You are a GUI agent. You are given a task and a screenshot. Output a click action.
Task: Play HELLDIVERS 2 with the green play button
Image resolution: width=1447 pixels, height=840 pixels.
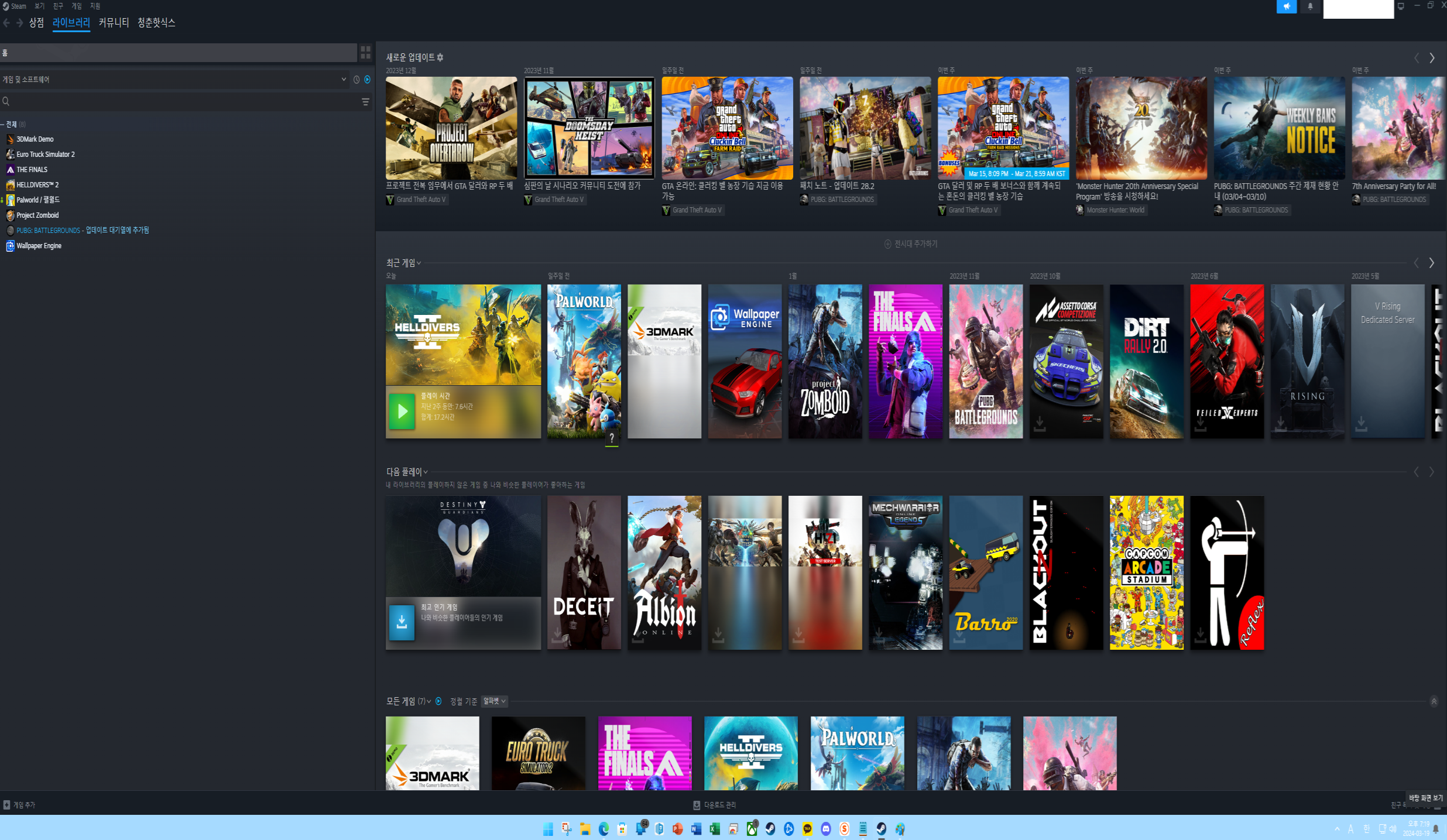click(402, 412)
